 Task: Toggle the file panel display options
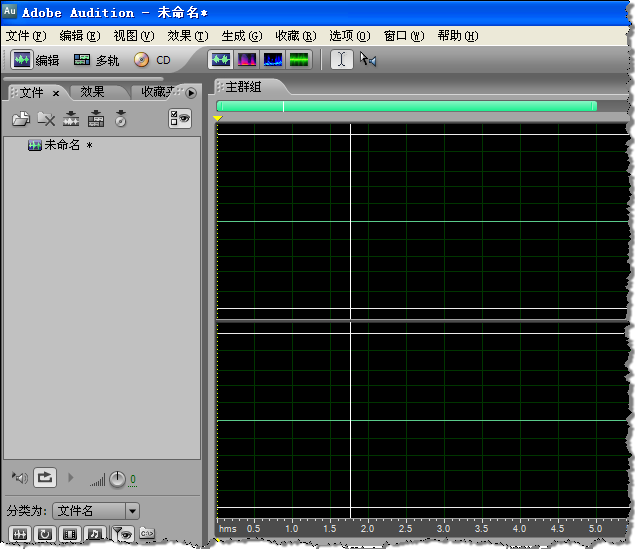pyautogui.click(x=180, y=118)
